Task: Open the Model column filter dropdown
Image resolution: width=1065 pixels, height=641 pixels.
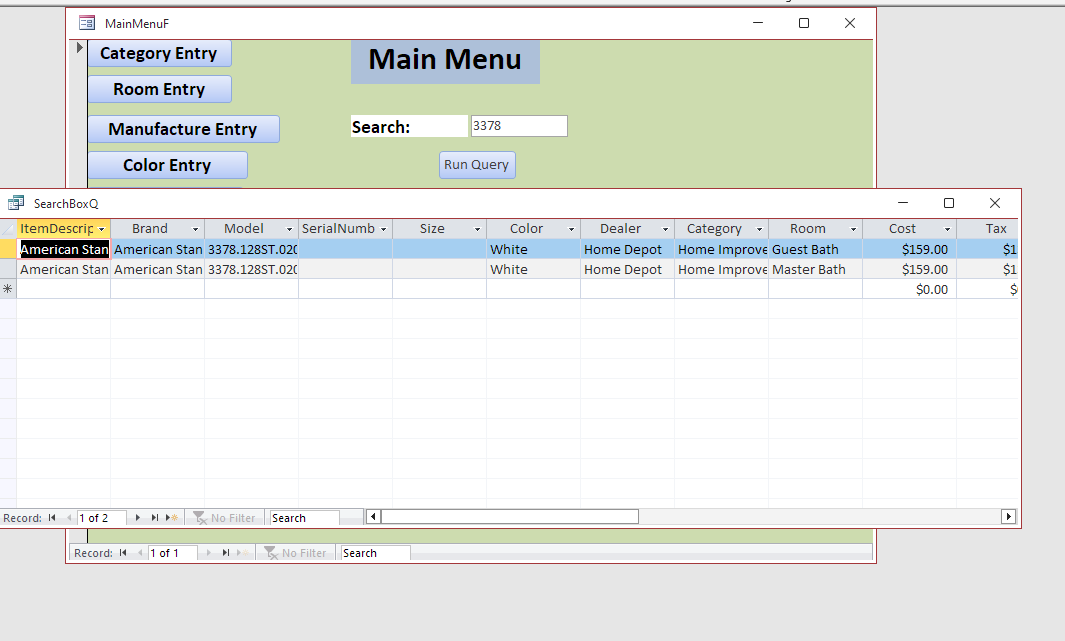Action: pyautogui.click(x=289, y=230)
